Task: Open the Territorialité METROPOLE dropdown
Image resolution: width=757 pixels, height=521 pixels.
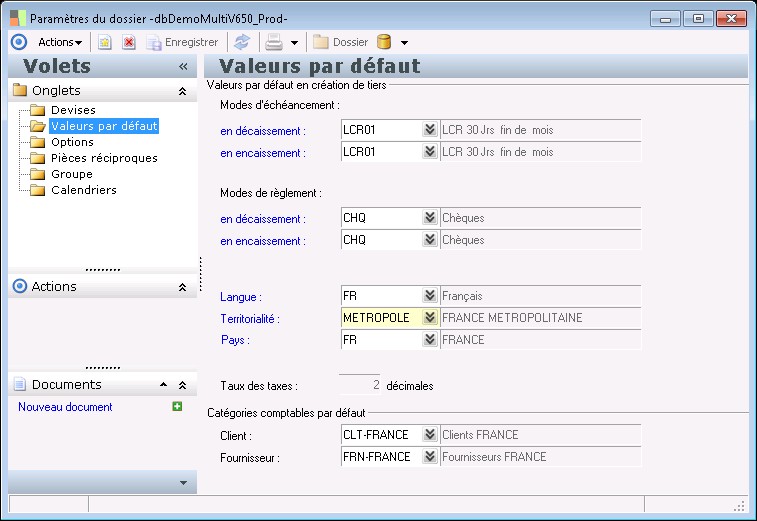Action: coord(429,318)
